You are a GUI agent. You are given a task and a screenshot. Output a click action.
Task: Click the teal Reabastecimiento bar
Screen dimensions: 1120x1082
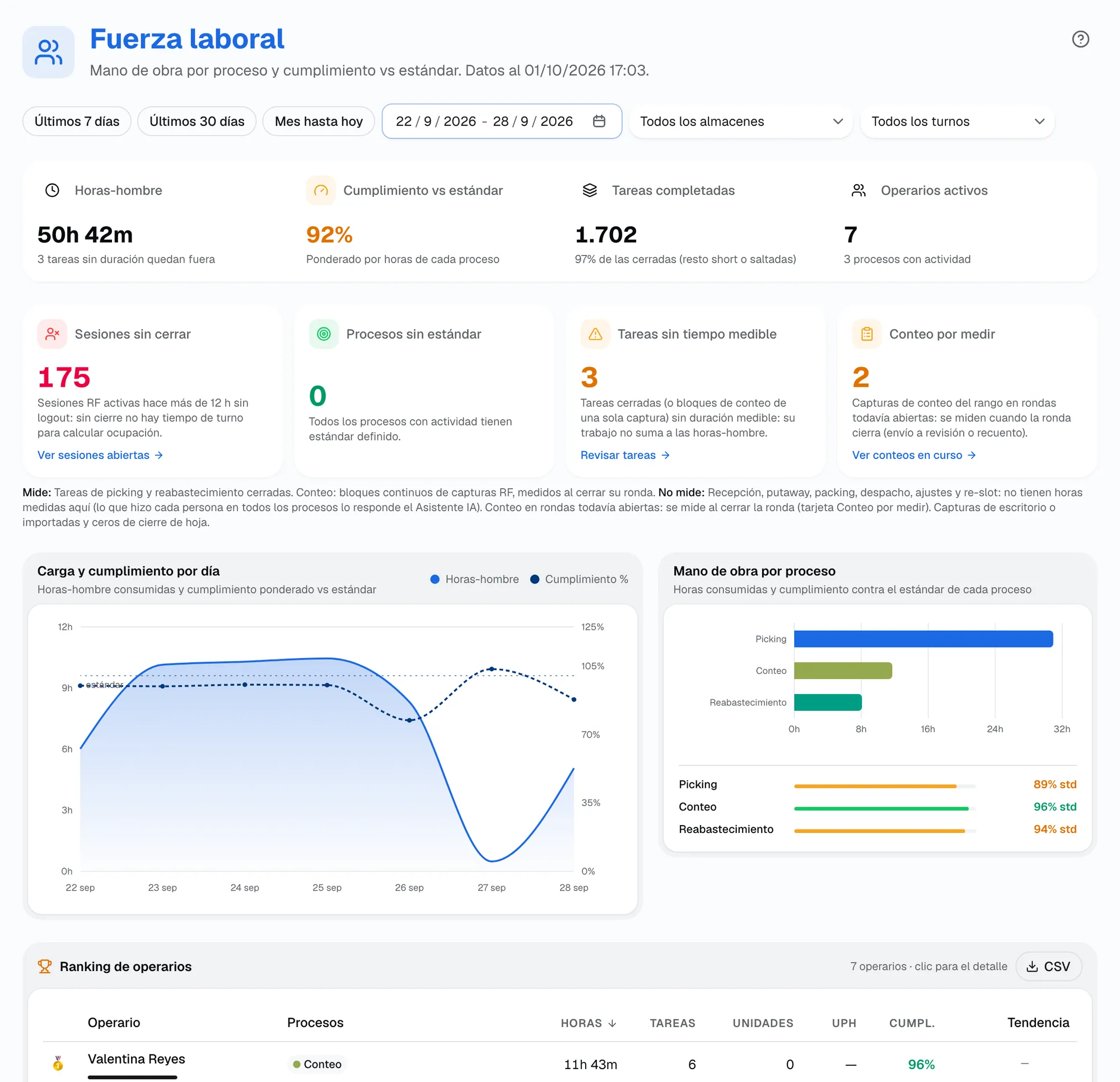click(828, 702)
